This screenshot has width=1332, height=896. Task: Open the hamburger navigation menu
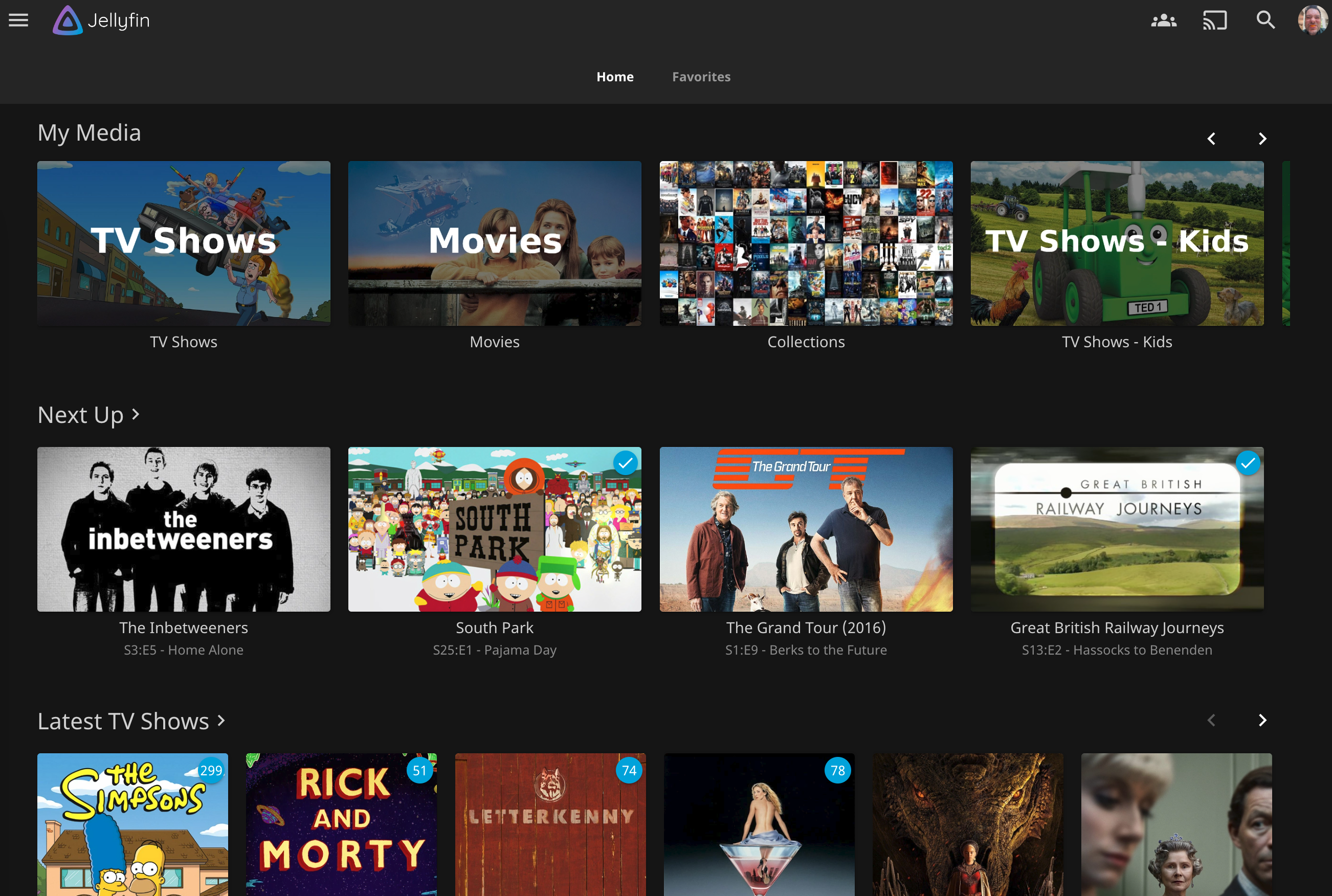pos(18,20)
